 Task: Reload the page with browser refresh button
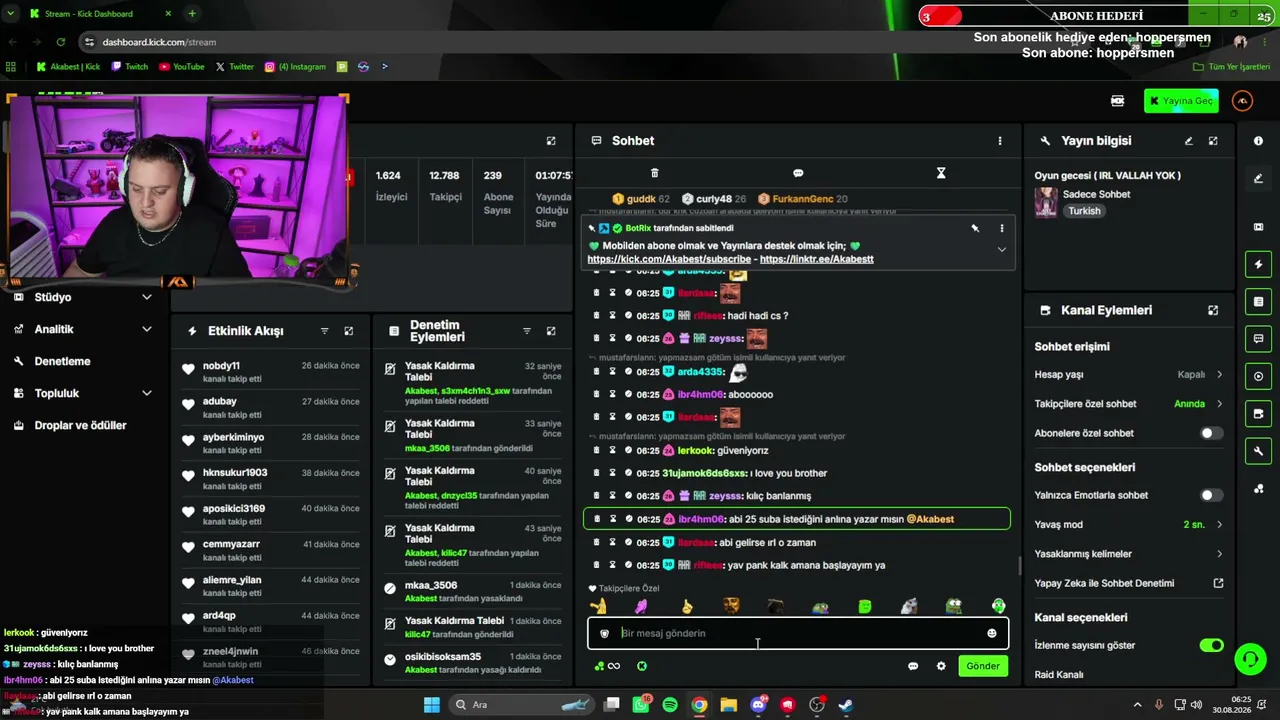click(61, 42)
